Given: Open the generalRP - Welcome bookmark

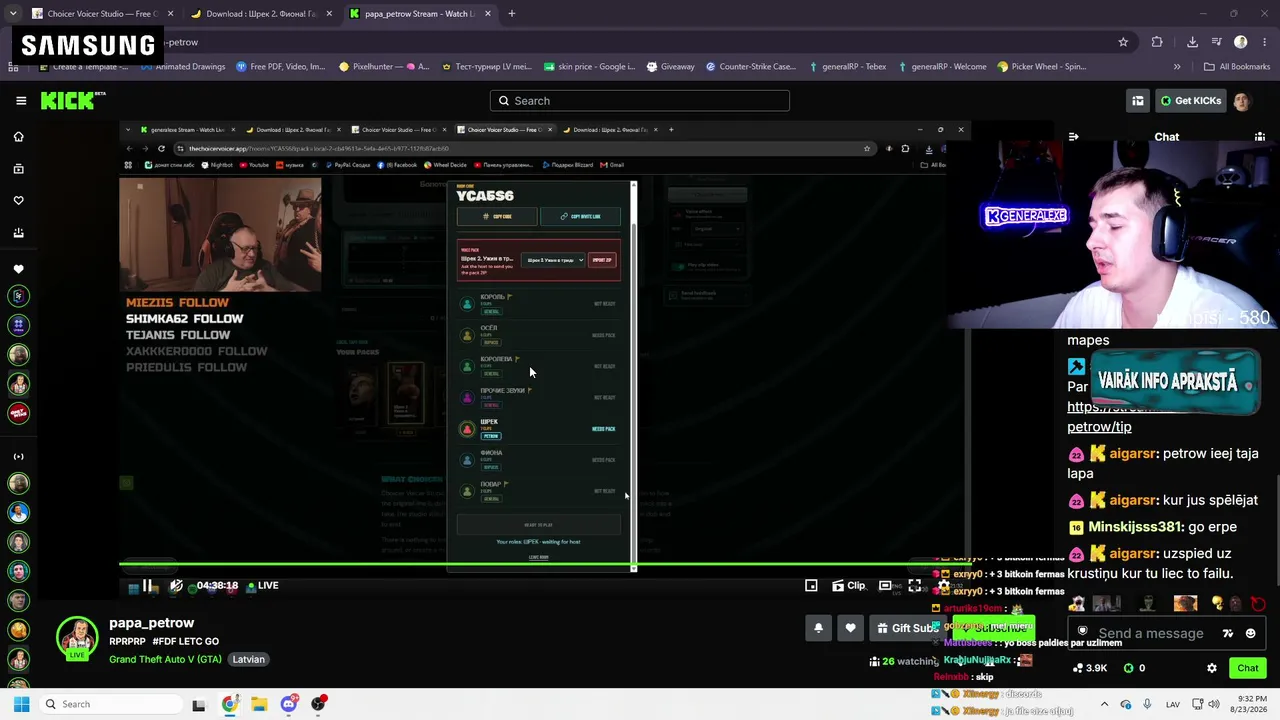Looking at the screenshot, I should coord(942,67).
